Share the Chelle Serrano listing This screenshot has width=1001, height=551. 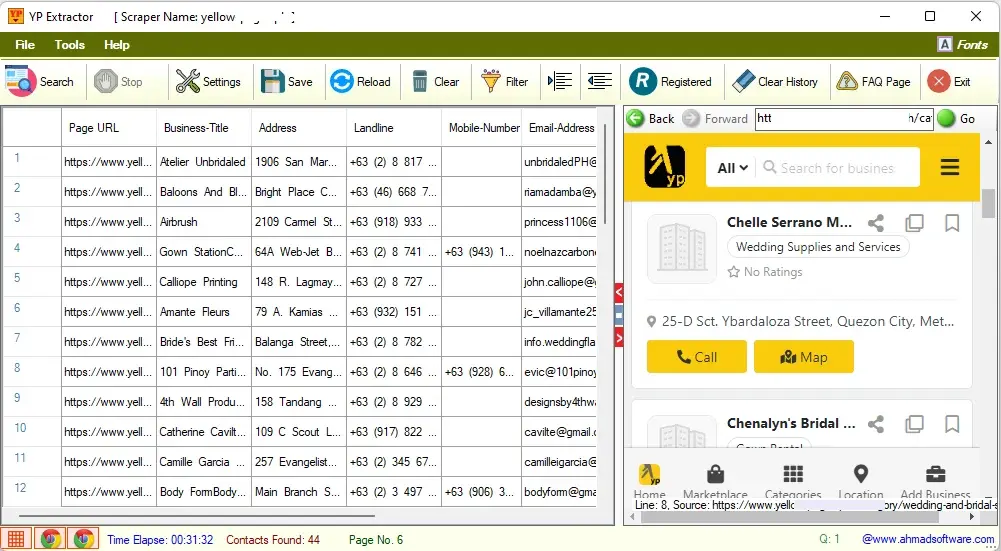(x=876, y=223)
